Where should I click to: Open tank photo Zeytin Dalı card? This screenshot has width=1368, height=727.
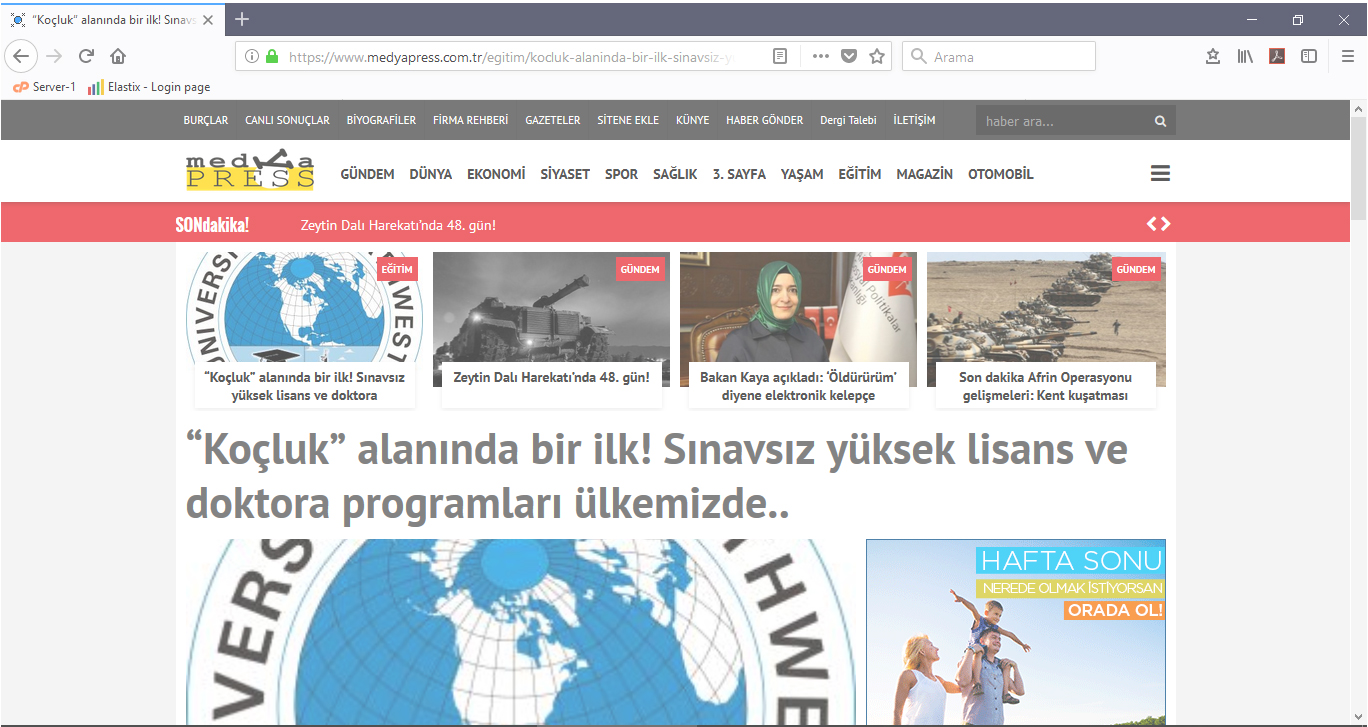tap(551, 330)
